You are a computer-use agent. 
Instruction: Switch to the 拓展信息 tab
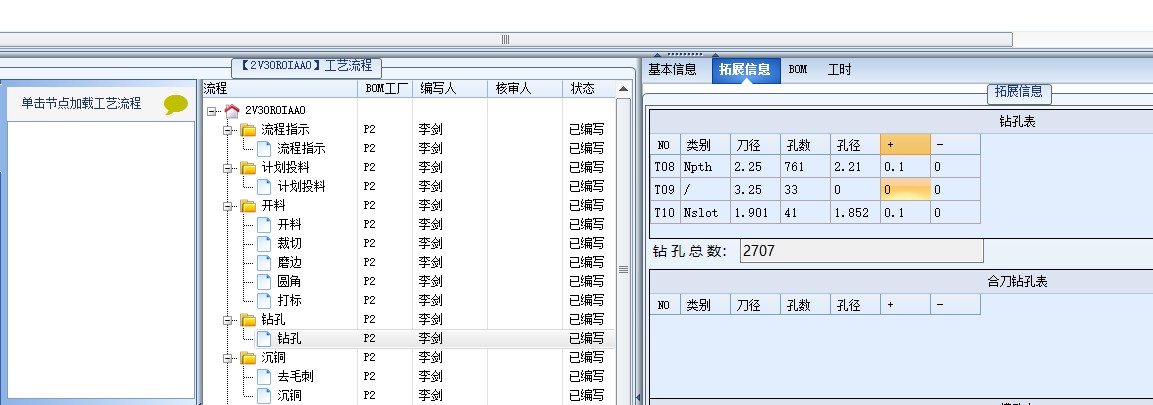[x=745, y=70]
